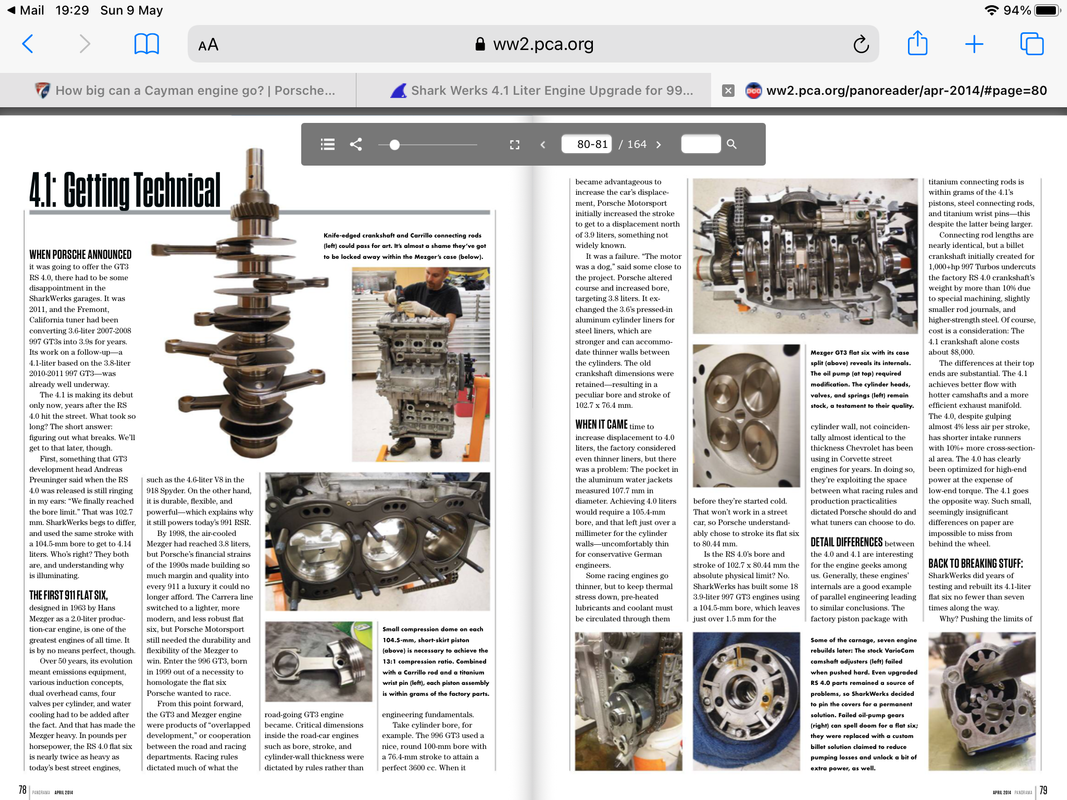Close the panoreader tab with the X
Screen dimensions: 1067x800
tap(728, 90)
